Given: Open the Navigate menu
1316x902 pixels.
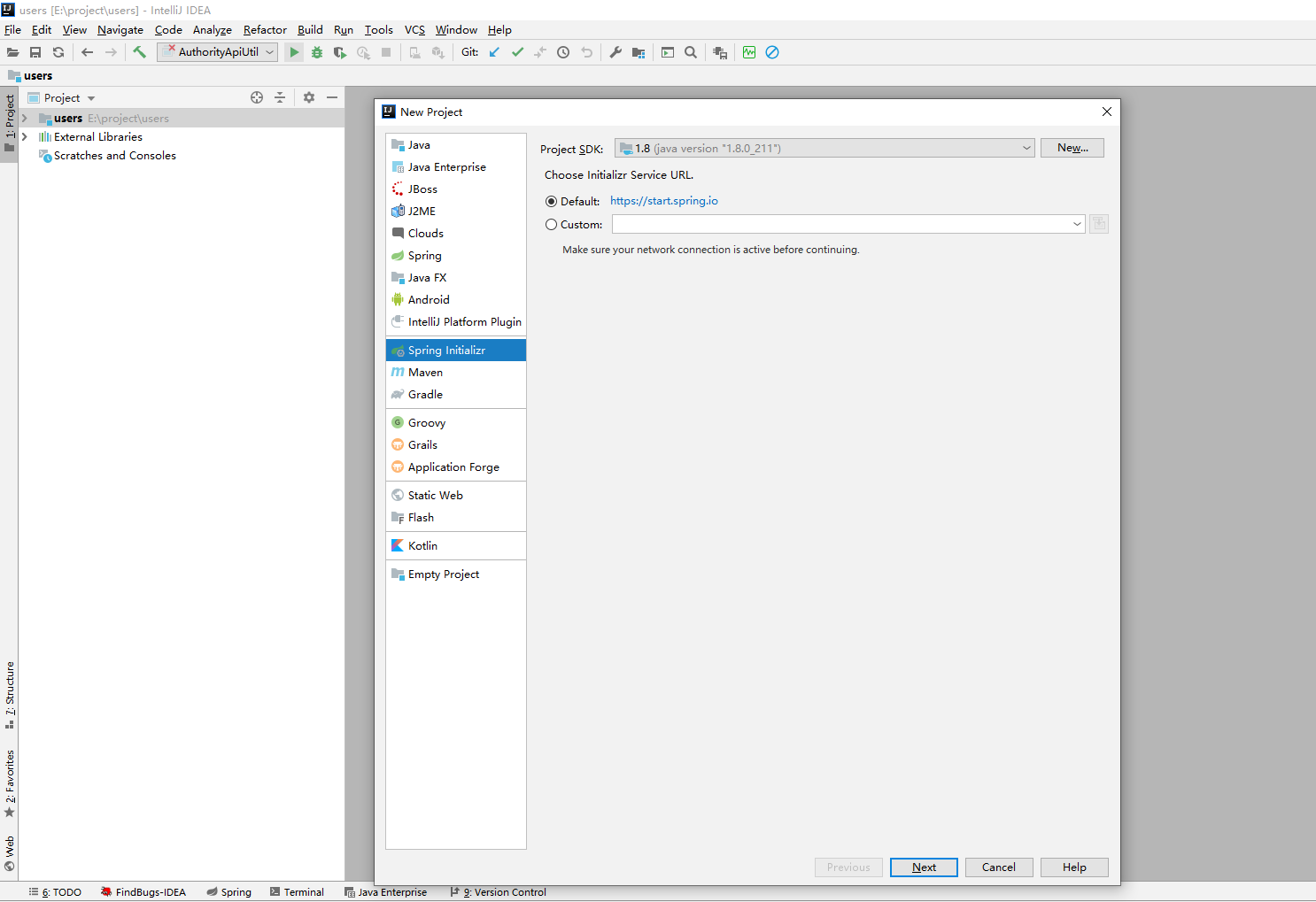Looking at the screenshot, I should [120, 29].
